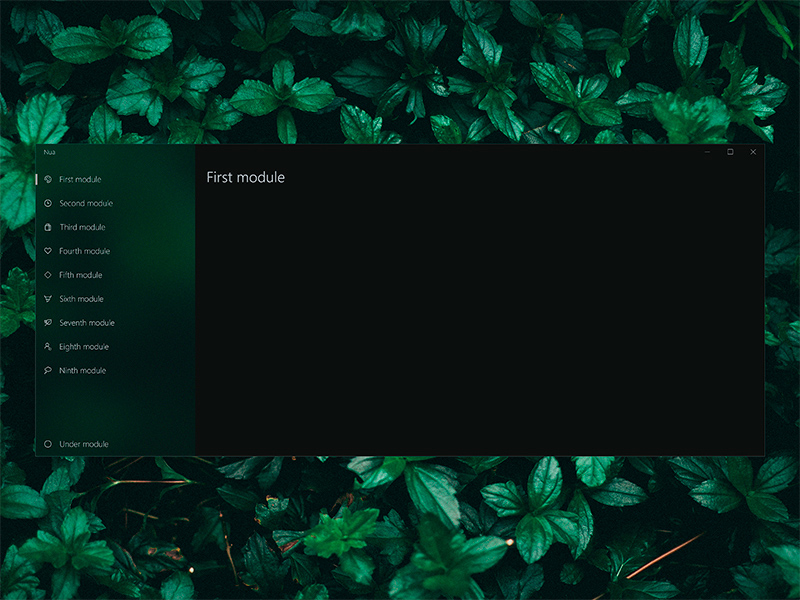Screen dimensions: 800x600
Task: Click the filter icon beside Sixth module
Action: [x=47, y=299]
